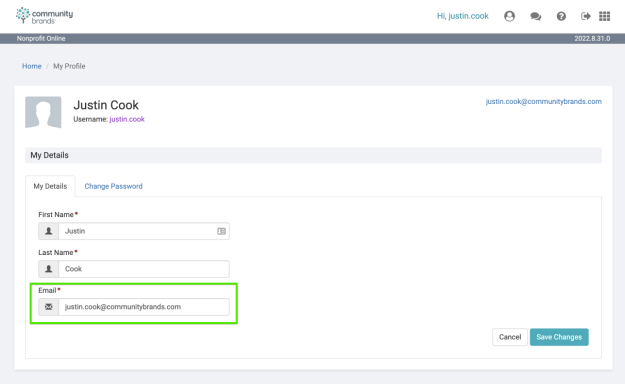The image size is (625, 384).
Task: Open the user profile icon in header
Action: [509, 16]
